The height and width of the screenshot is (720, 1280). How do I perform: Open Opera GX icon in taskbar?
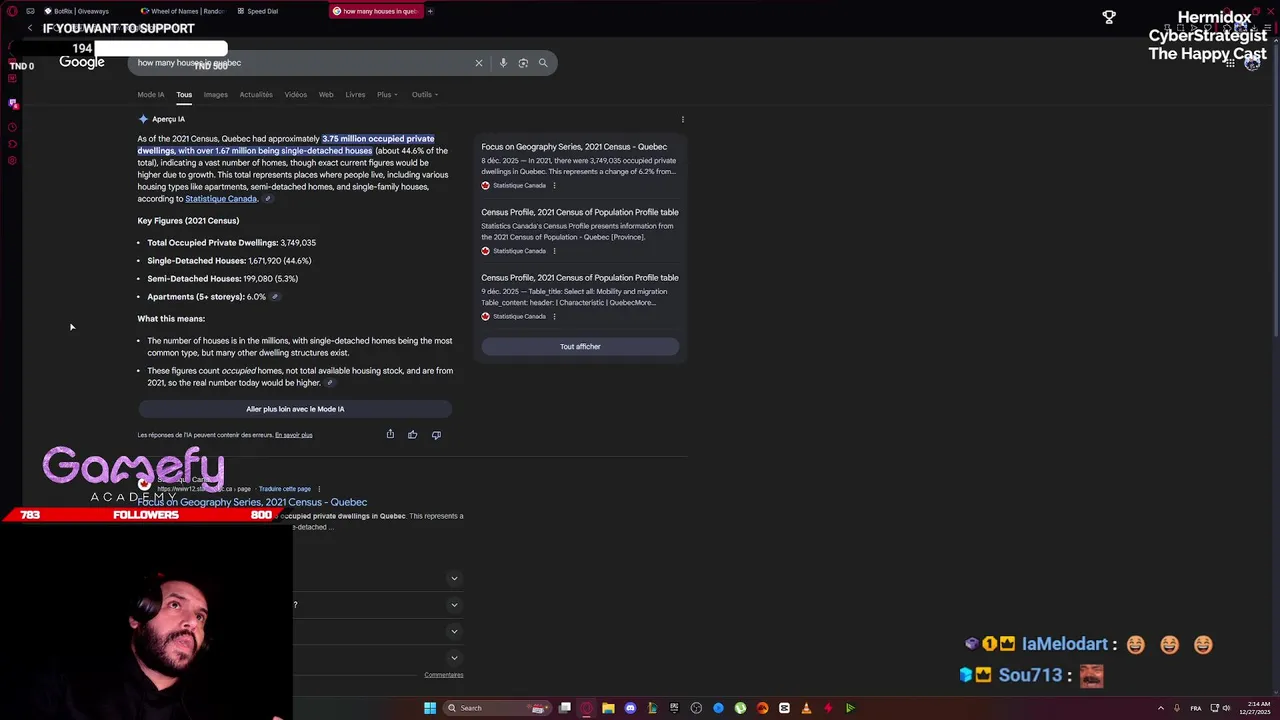[x=586, y=708]
